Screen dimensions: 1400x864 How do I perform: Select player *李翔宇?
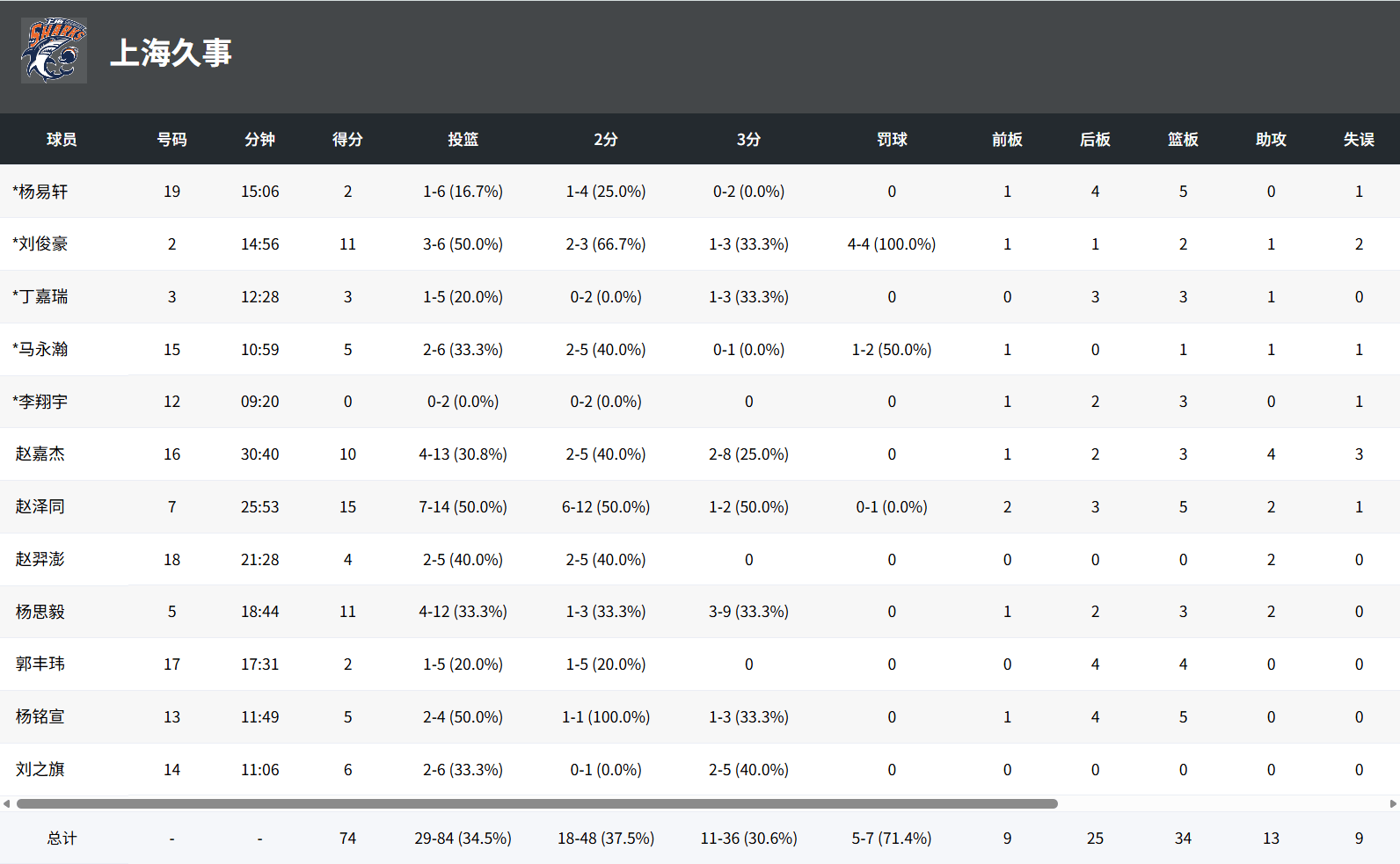[x=40, y=402]
